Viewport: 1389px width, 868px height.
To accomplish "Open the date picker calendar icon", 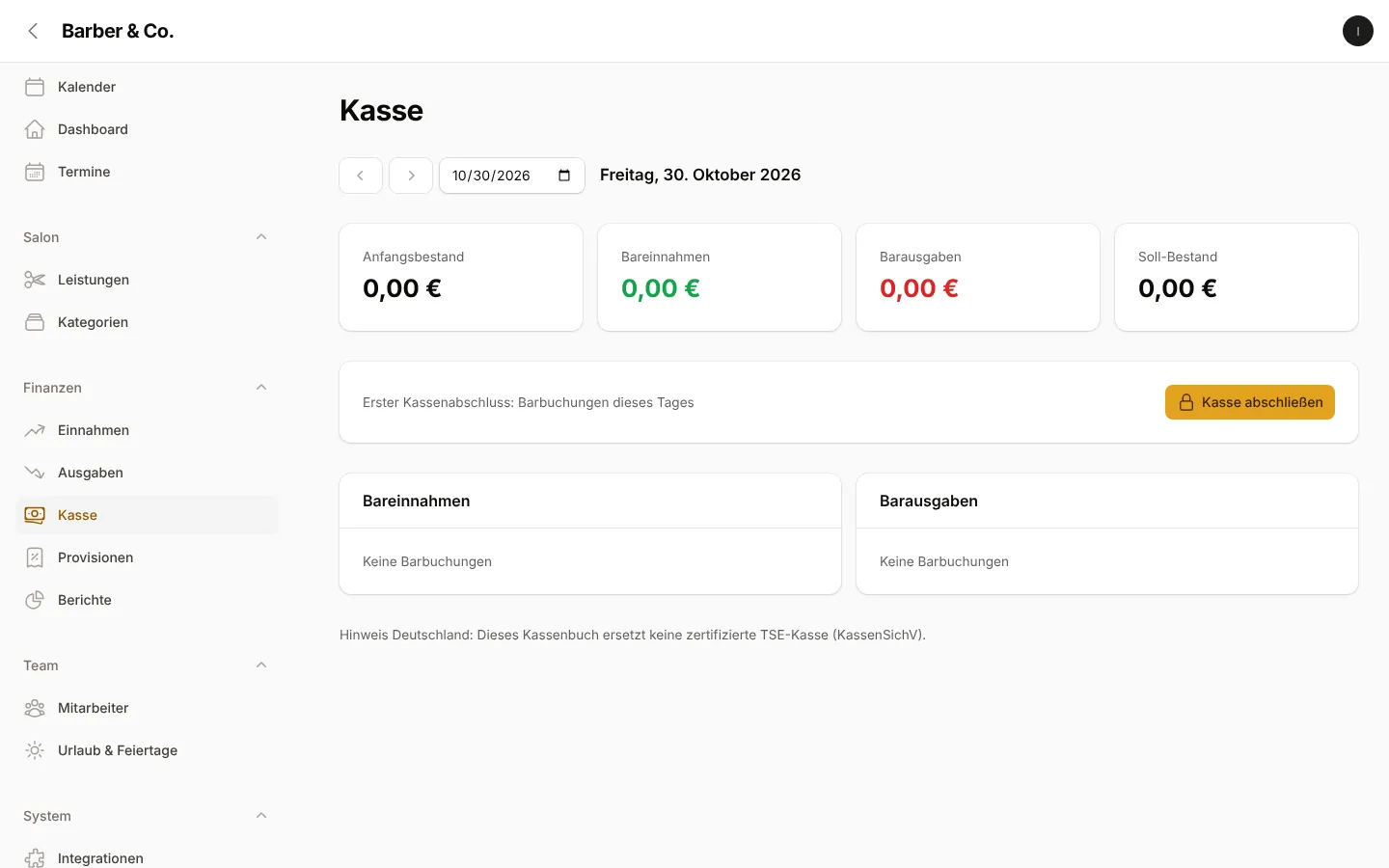I will pos(564,176).
